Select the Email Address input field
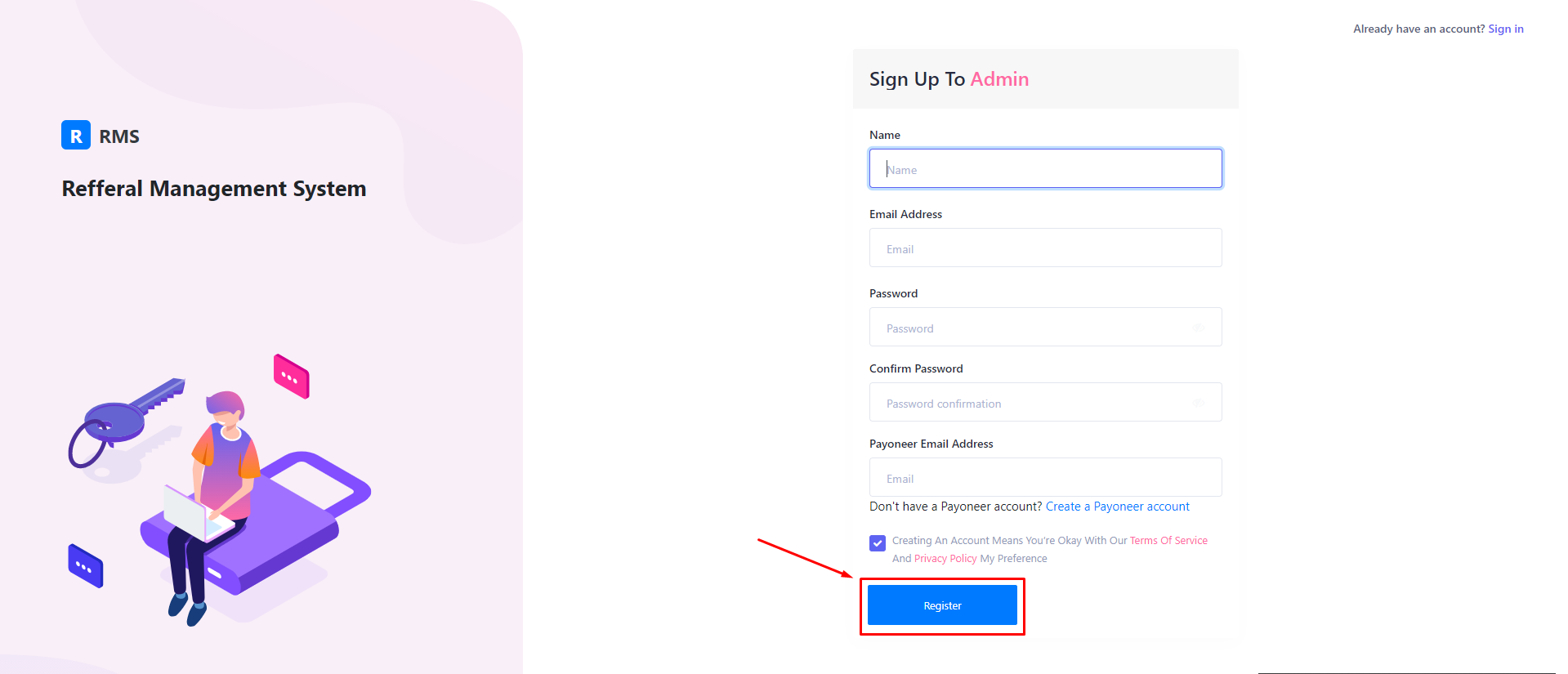Image resolution: width=1568 pixels, height=674 pixels. click(x=1046, y=248)
